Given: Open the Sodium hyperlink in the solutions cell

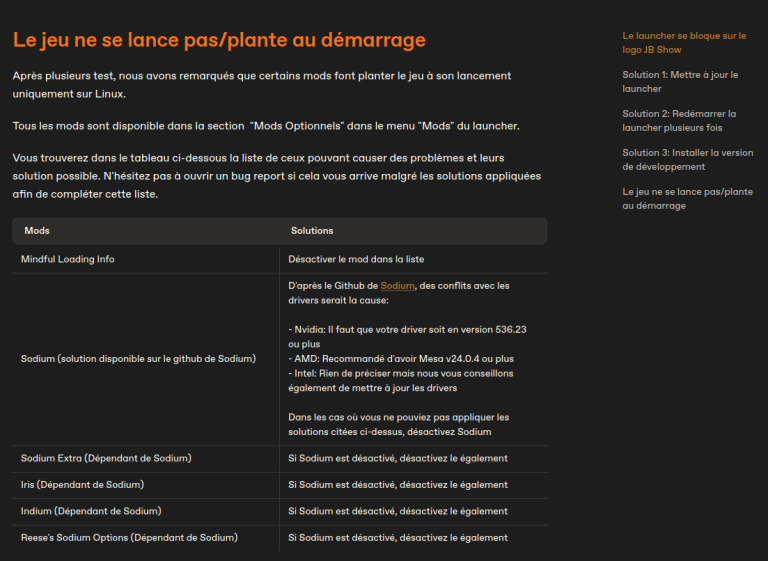Looking at the screenshot, I should coord(397,286).
